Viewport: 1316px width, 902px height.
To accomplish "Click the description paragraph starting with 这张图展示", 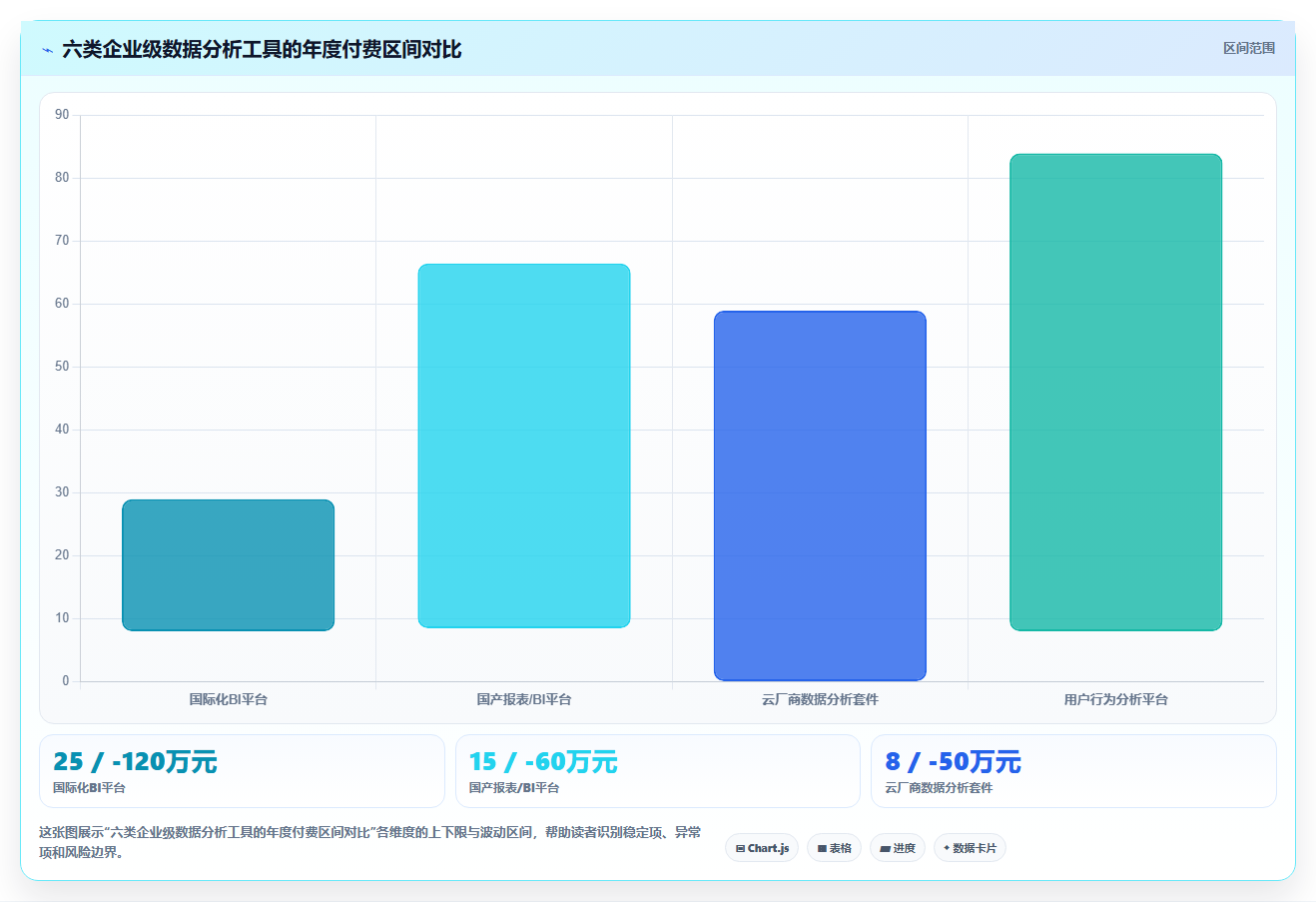I will coord(369,842).
